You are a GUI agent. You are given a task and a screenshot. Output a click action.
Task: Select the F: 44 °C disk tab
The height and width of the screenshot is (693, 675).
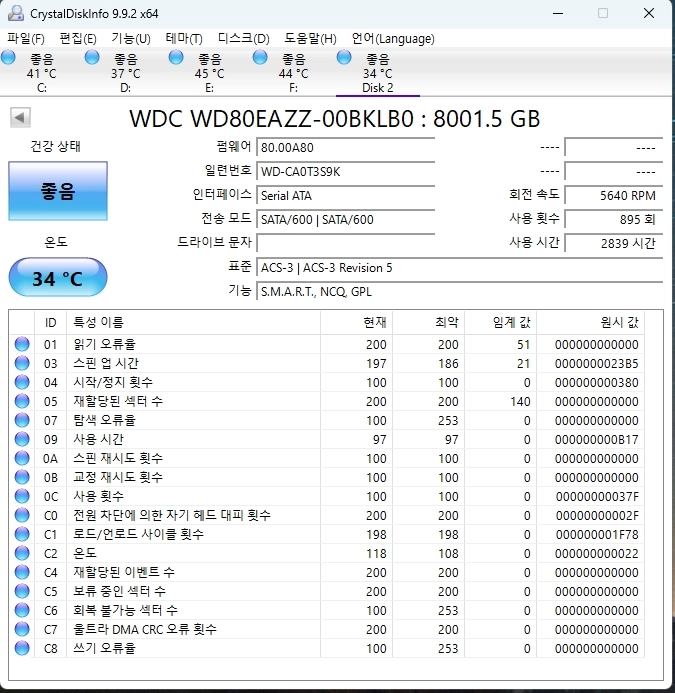(x=294, y=72)
